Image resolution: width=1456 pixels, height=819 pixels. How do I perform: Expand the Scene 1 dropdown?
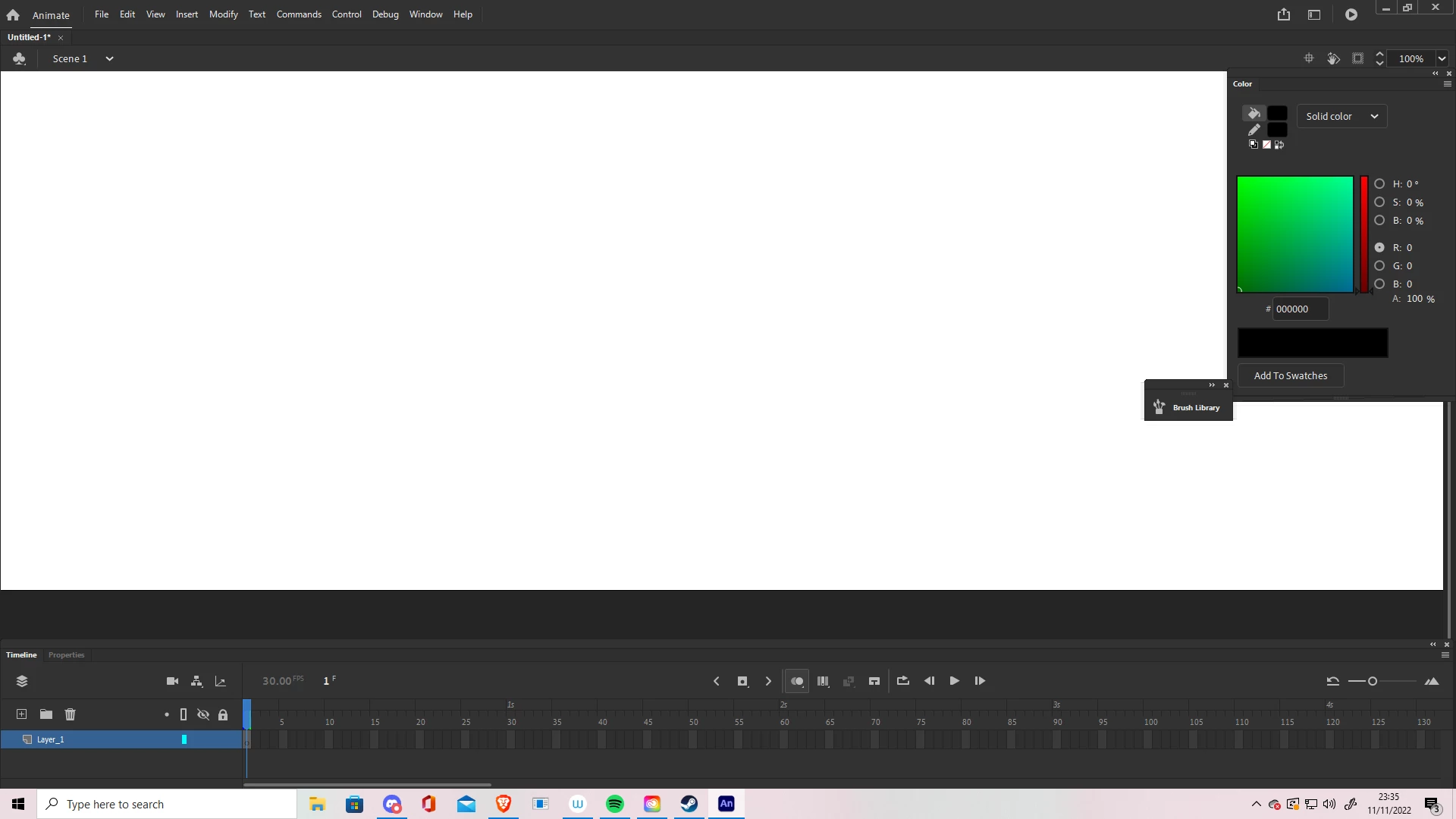point(109,58)
